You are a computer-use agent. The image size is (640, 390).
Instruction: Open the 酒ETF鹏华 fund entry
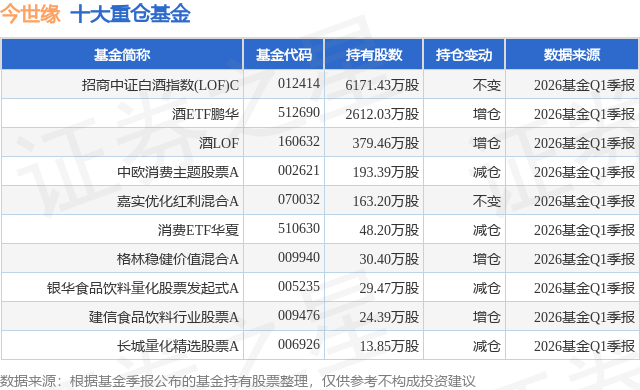coord(205,114)
